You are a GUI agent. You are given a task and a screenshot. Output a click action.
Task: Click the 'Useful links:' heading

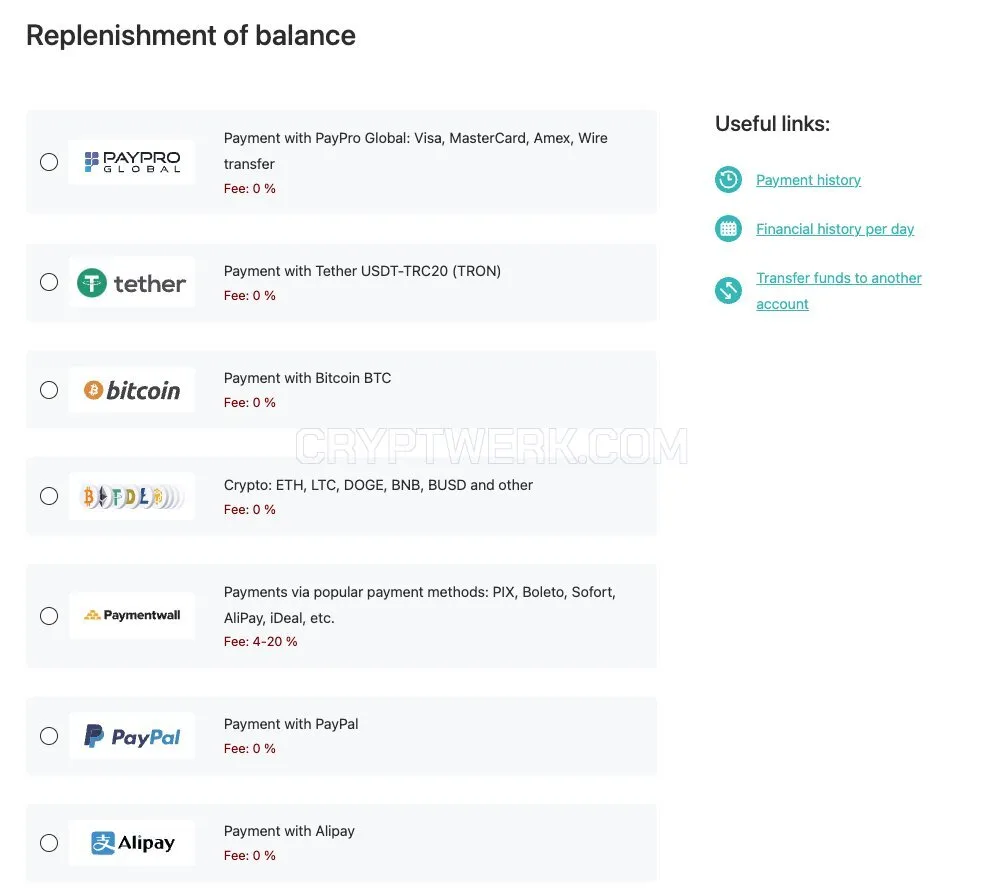point(773,124)
